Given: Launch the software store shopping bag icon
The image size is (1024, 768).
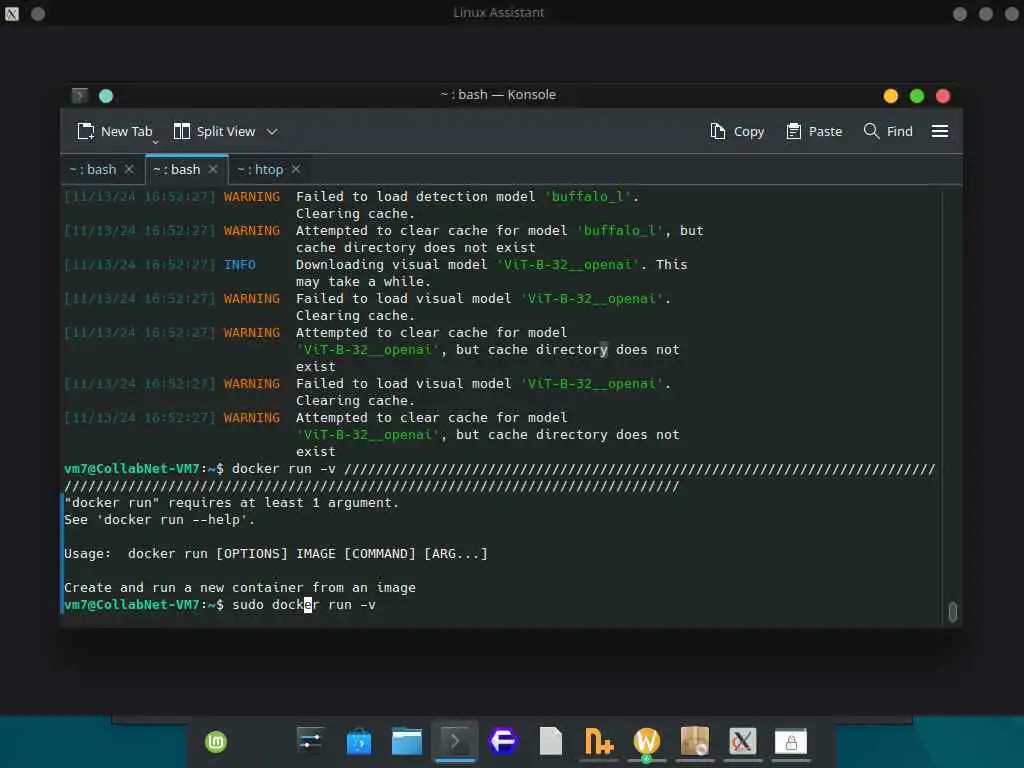Looking at the screenshot, I should [x=359, y=742].
